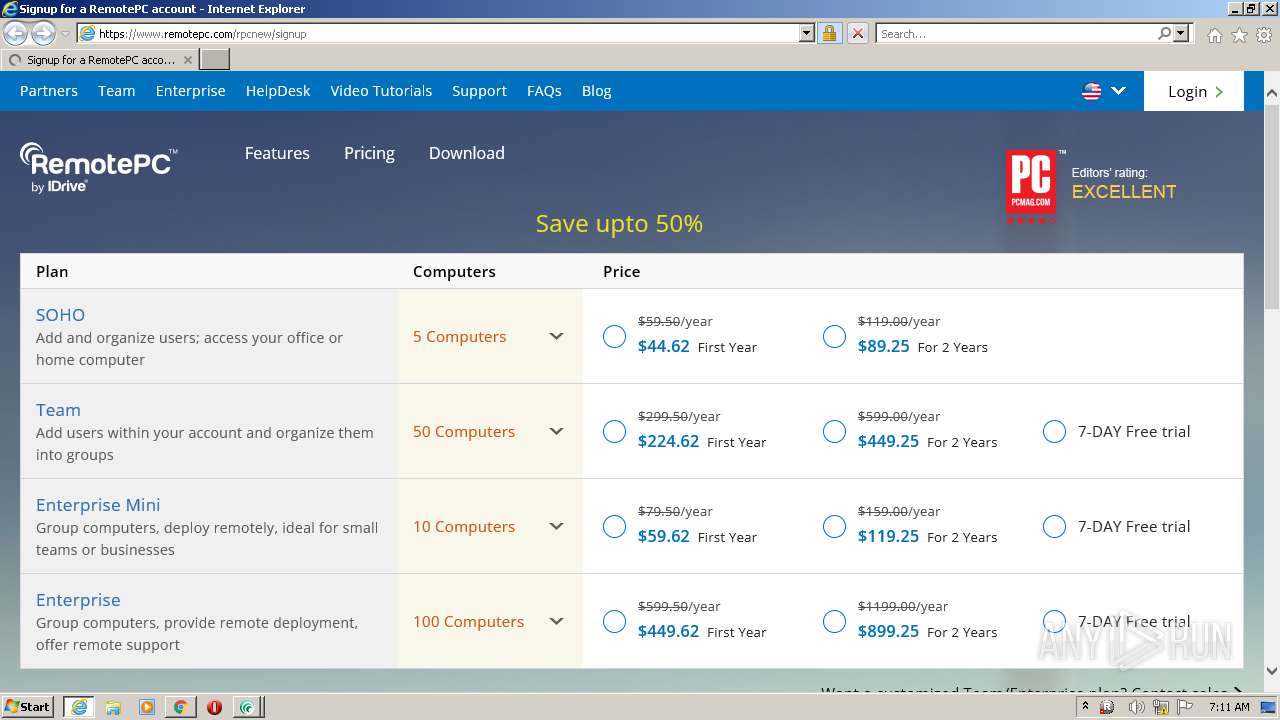Image resolution: width=1280 pixels, height=720 pixels.
Task: Click the RemotePC logo
Action: point(98,166)
